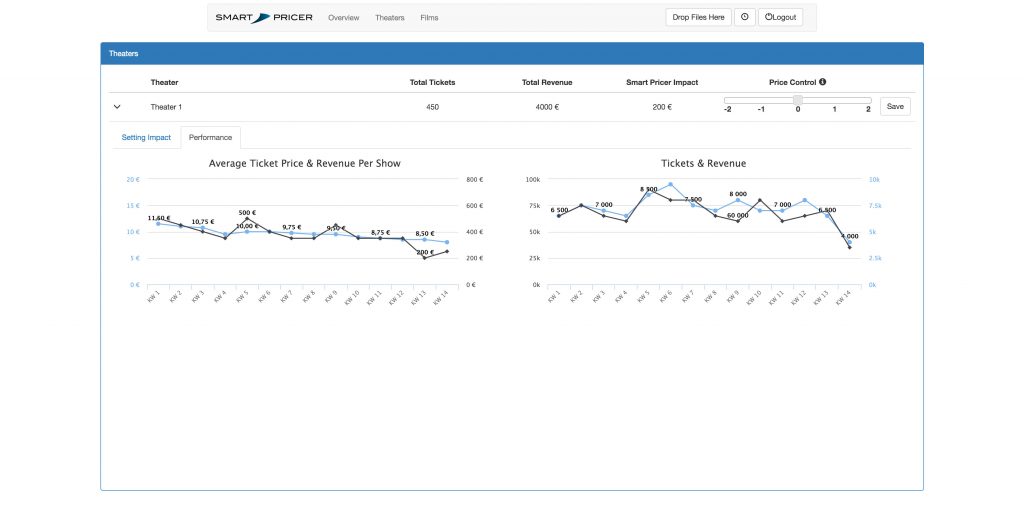
Task: Click the Drop Files Here button
Action: (698, 18)
